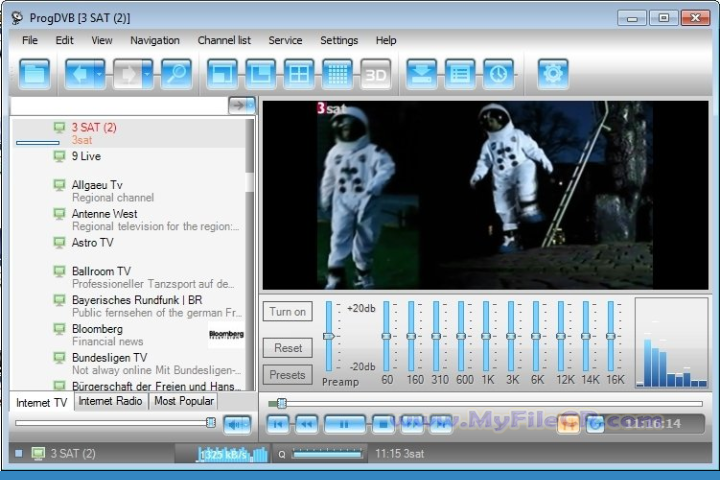Open the Edit menu
The image size is (720, 480).
pos(64,40)
